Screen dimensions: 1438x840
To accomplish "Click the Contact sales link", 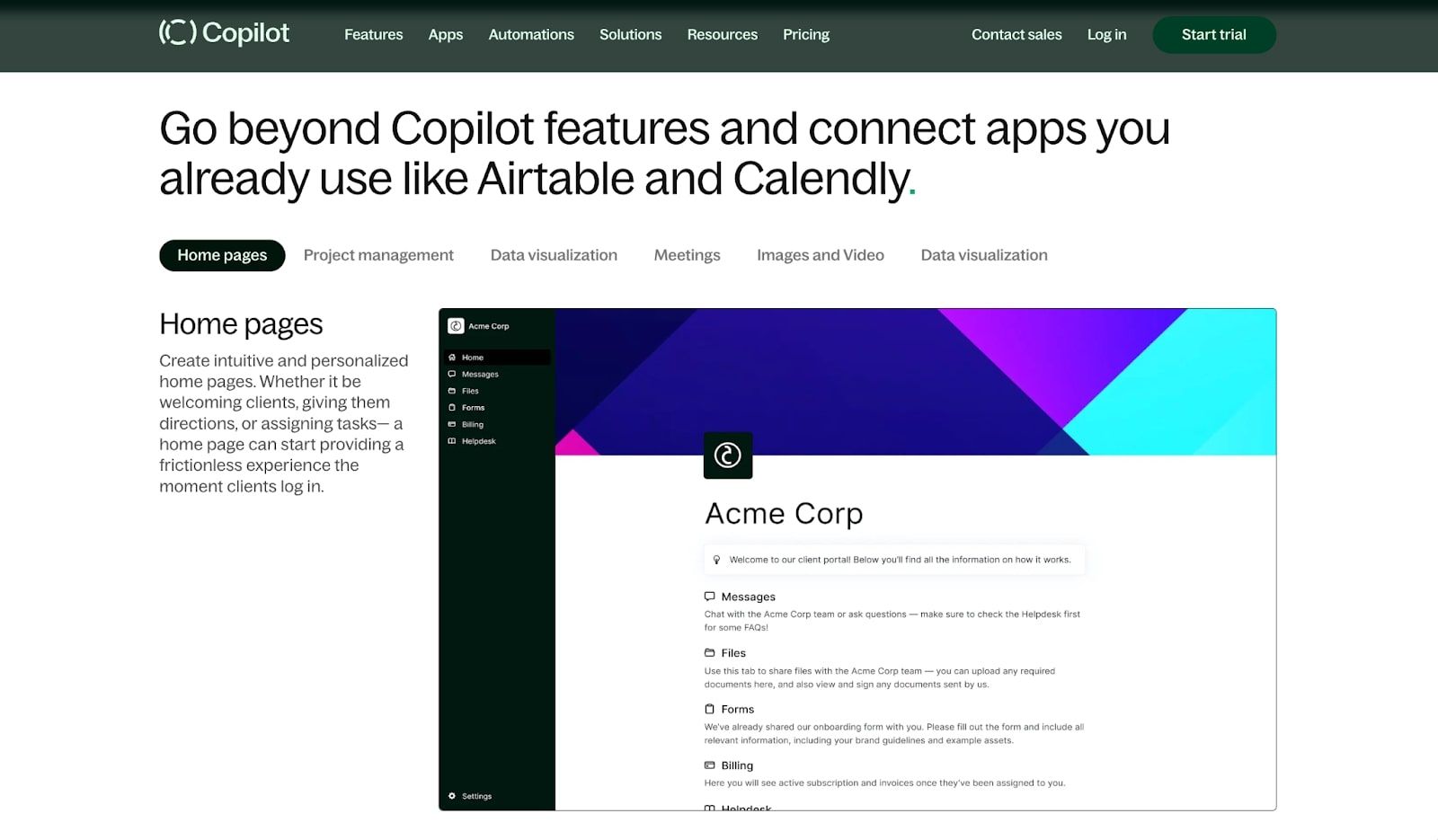I will coord(1016,34).
